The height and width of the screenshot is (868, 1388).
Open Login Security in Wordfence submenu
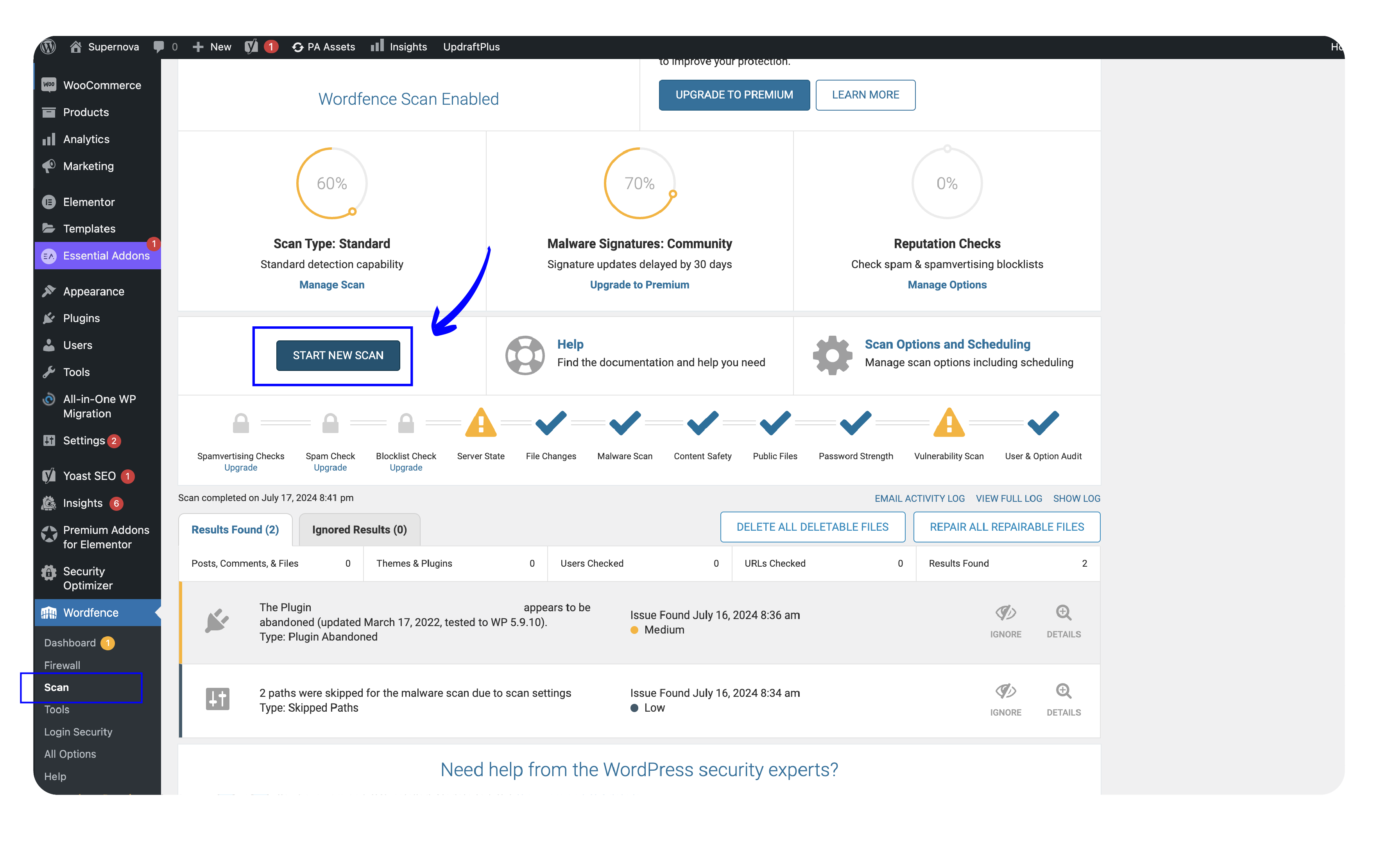click(x=78, y=731)
